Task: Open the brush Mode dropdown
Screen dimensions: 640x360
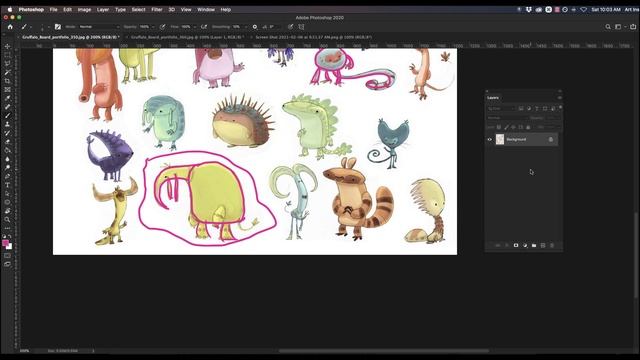Action: click(99, 27)
